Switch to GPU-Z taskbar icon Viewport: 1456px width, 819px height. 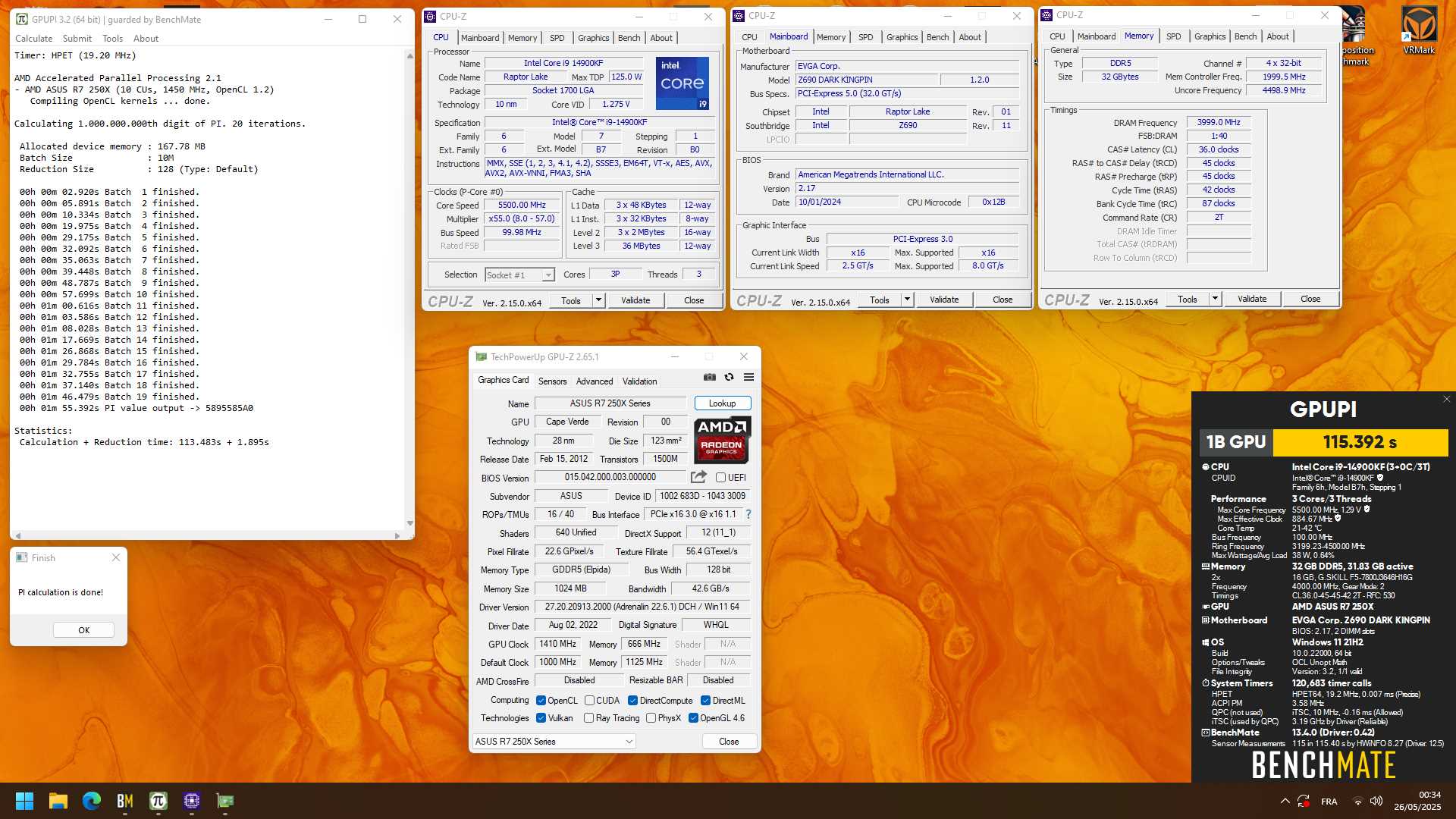[x=225, y=801]
